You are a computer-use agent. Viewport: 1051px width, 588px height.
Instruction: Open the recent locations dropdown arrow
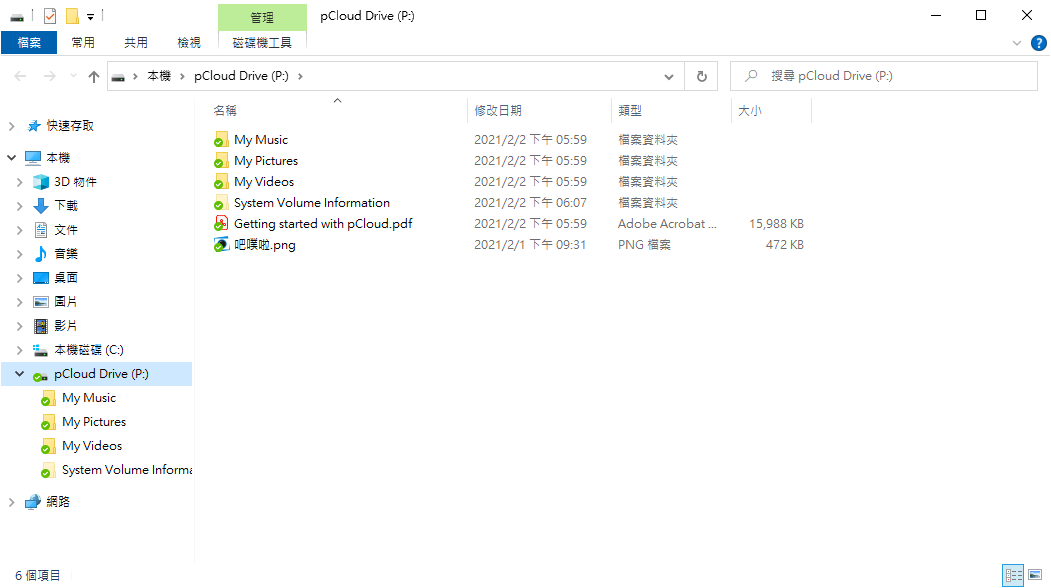click(73, 76)
